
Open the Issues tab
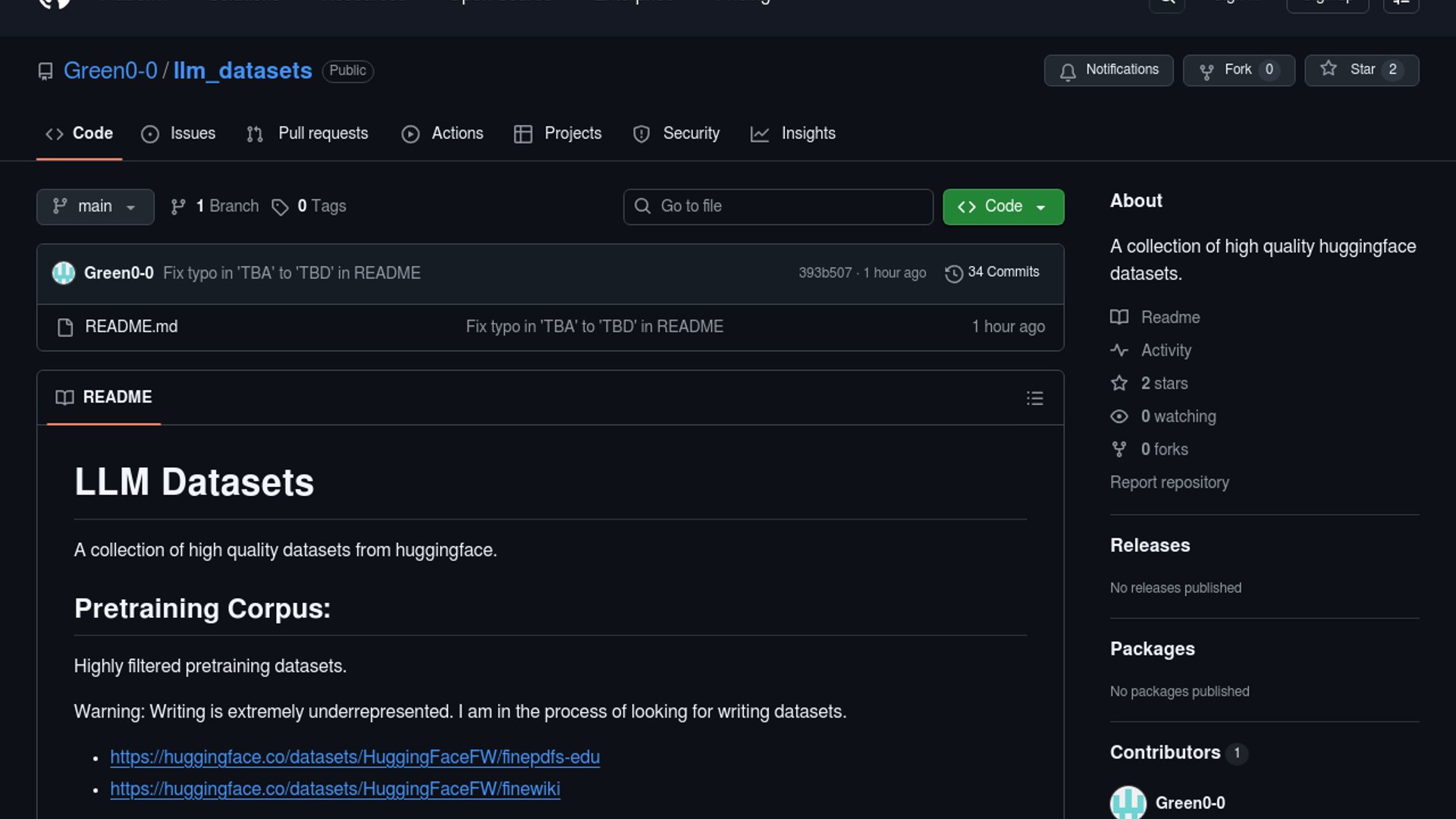[178, 133]
